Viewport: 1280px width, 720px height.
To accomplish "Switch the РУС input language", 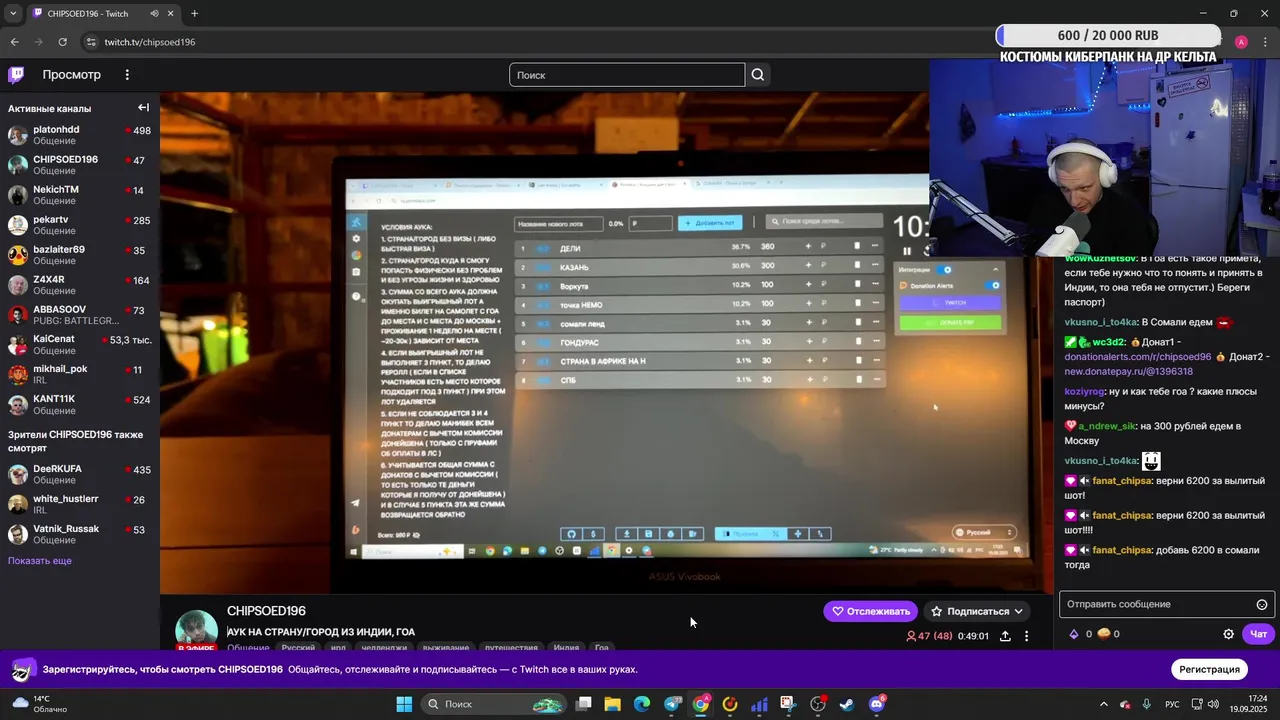I will pos(1172,704).
